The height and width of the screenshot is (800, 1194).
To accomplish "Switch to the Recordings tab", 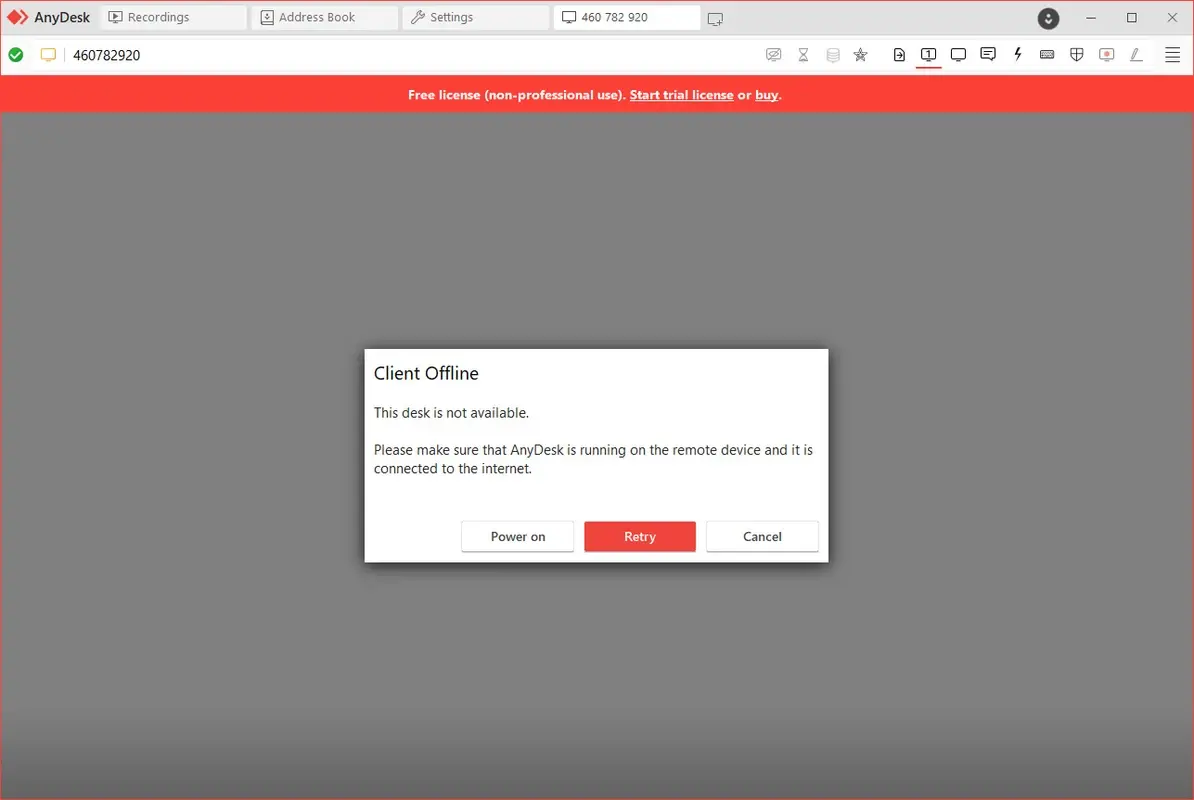I will [x=150, y=17].
